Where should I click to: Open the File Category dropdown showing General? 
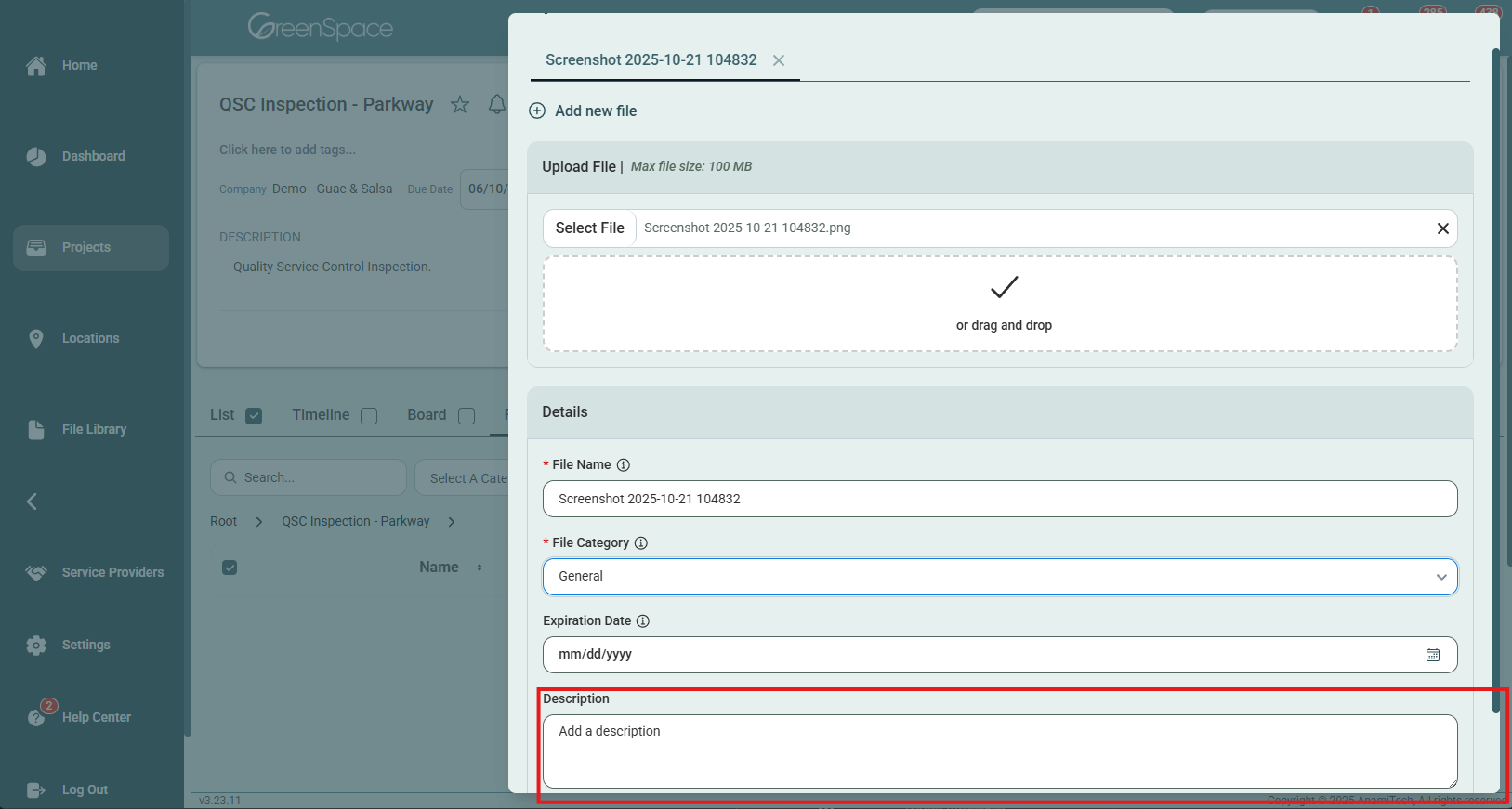coord(1000,577)
